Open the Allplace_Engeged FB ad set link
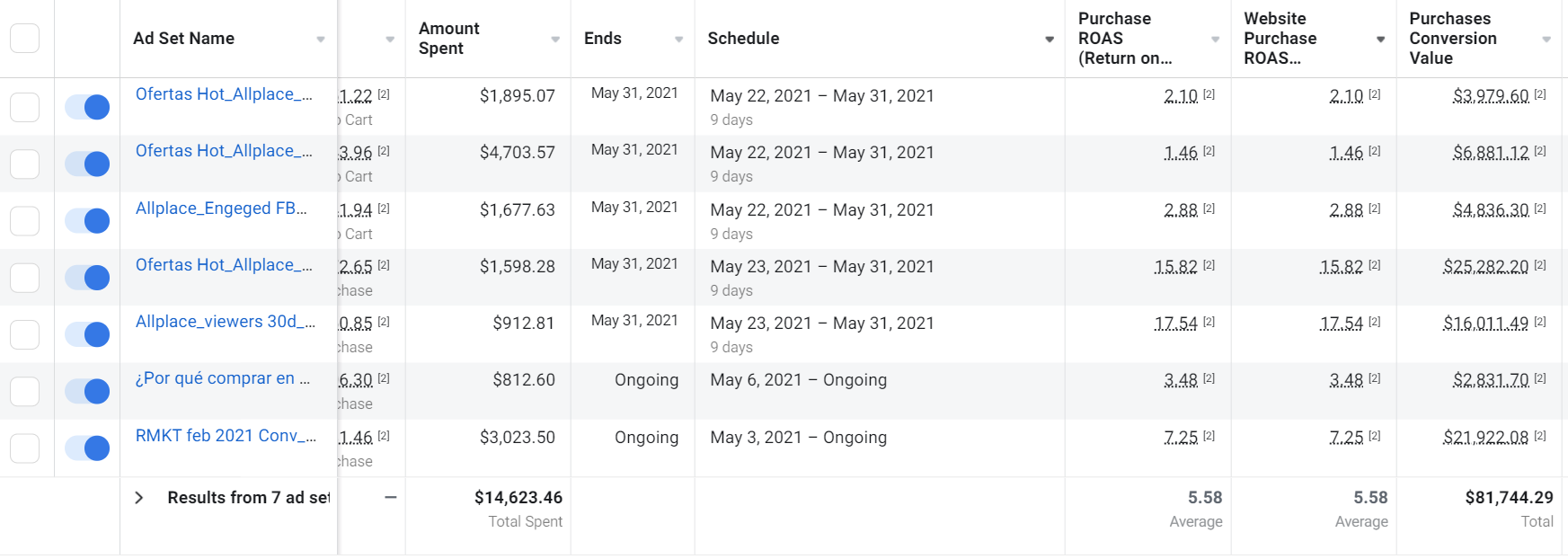1568x559 pixels. [x=221, y=209]
